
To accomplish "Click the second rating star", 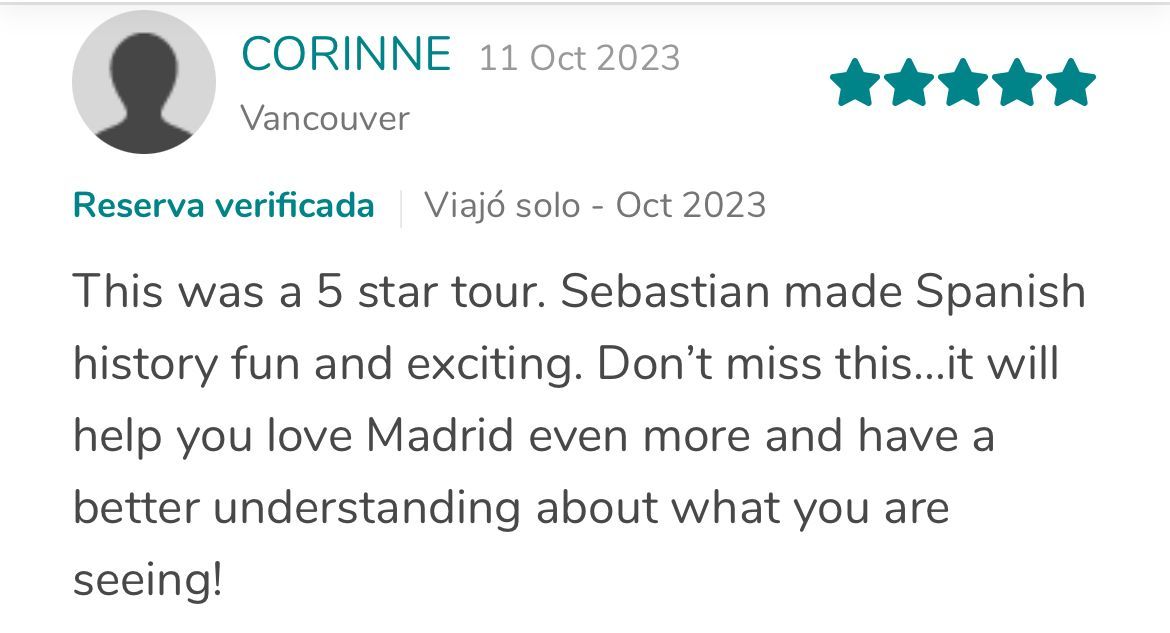I will click(x=909, y=82).
